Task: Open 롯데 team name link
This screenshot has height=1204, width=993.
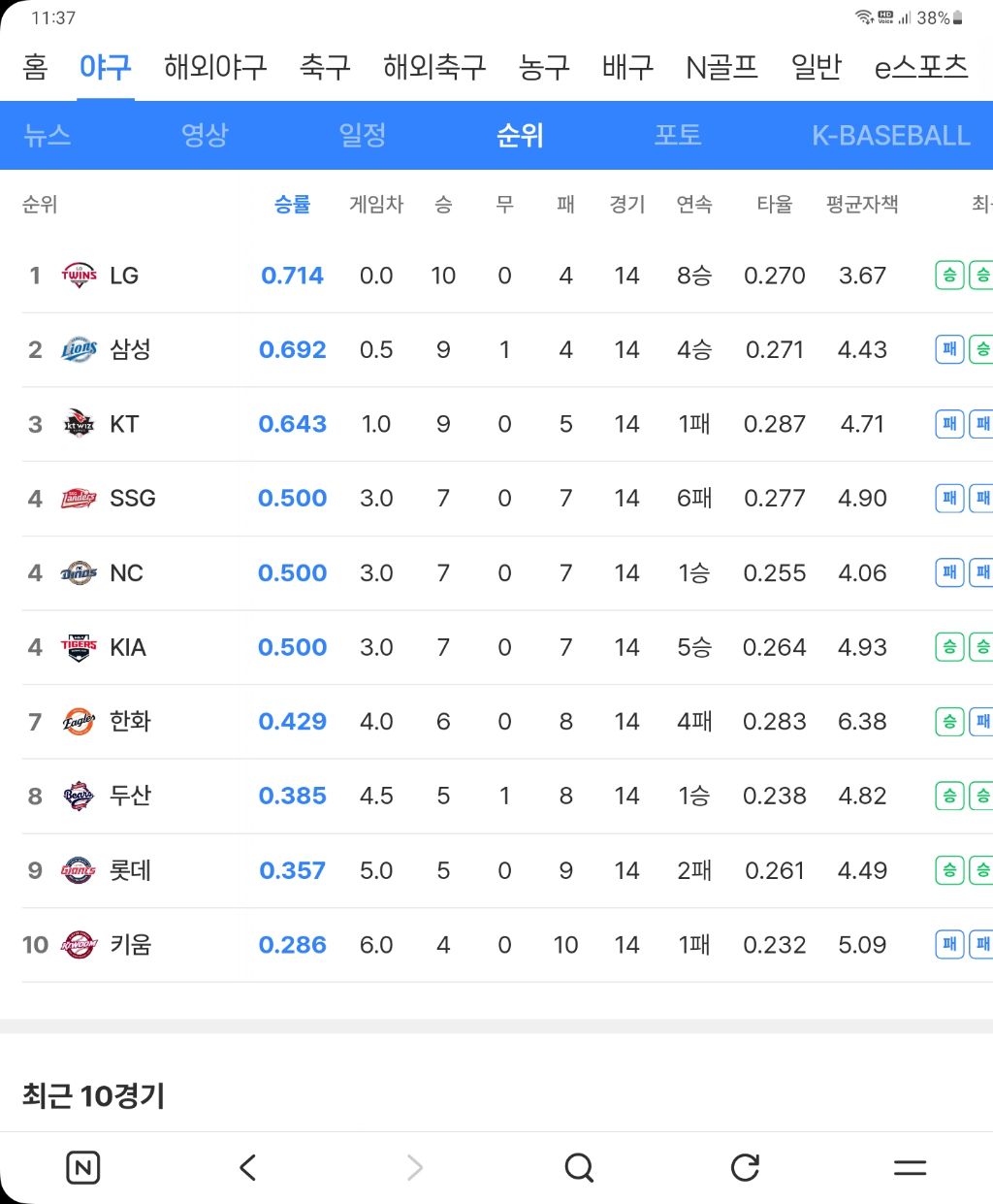Action: [130, 870]
